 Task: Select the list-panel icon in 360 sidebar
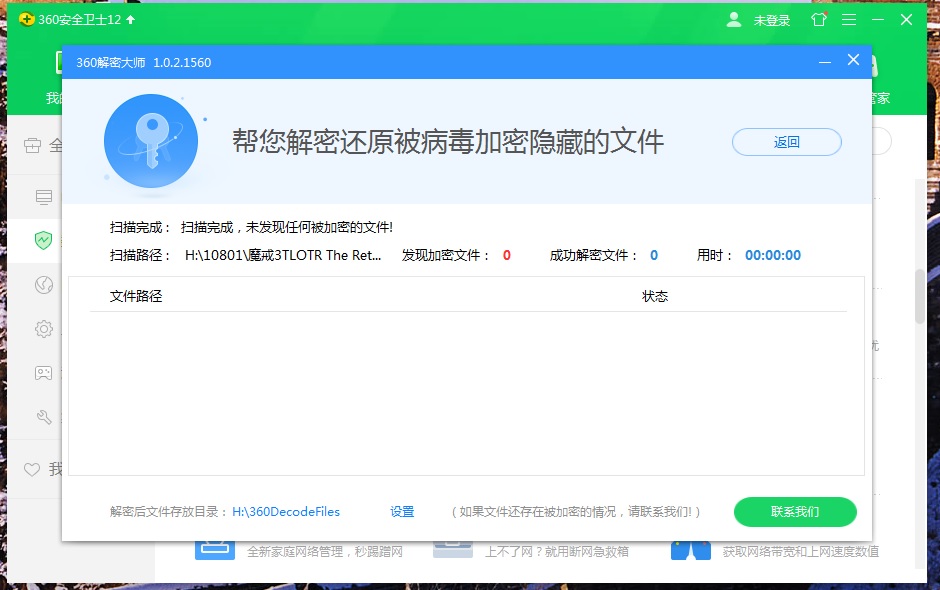[x=44, y=197]
